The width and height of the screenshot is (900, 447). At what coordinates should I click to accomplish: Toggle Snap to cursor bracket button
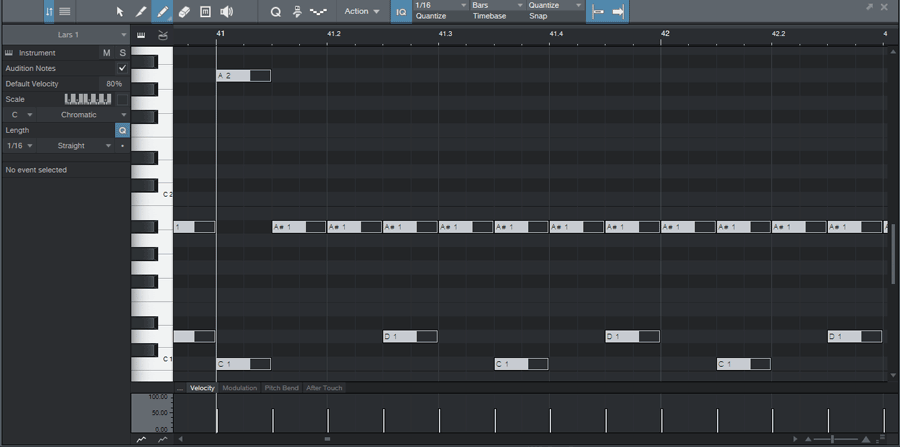(x=598, y=12)
